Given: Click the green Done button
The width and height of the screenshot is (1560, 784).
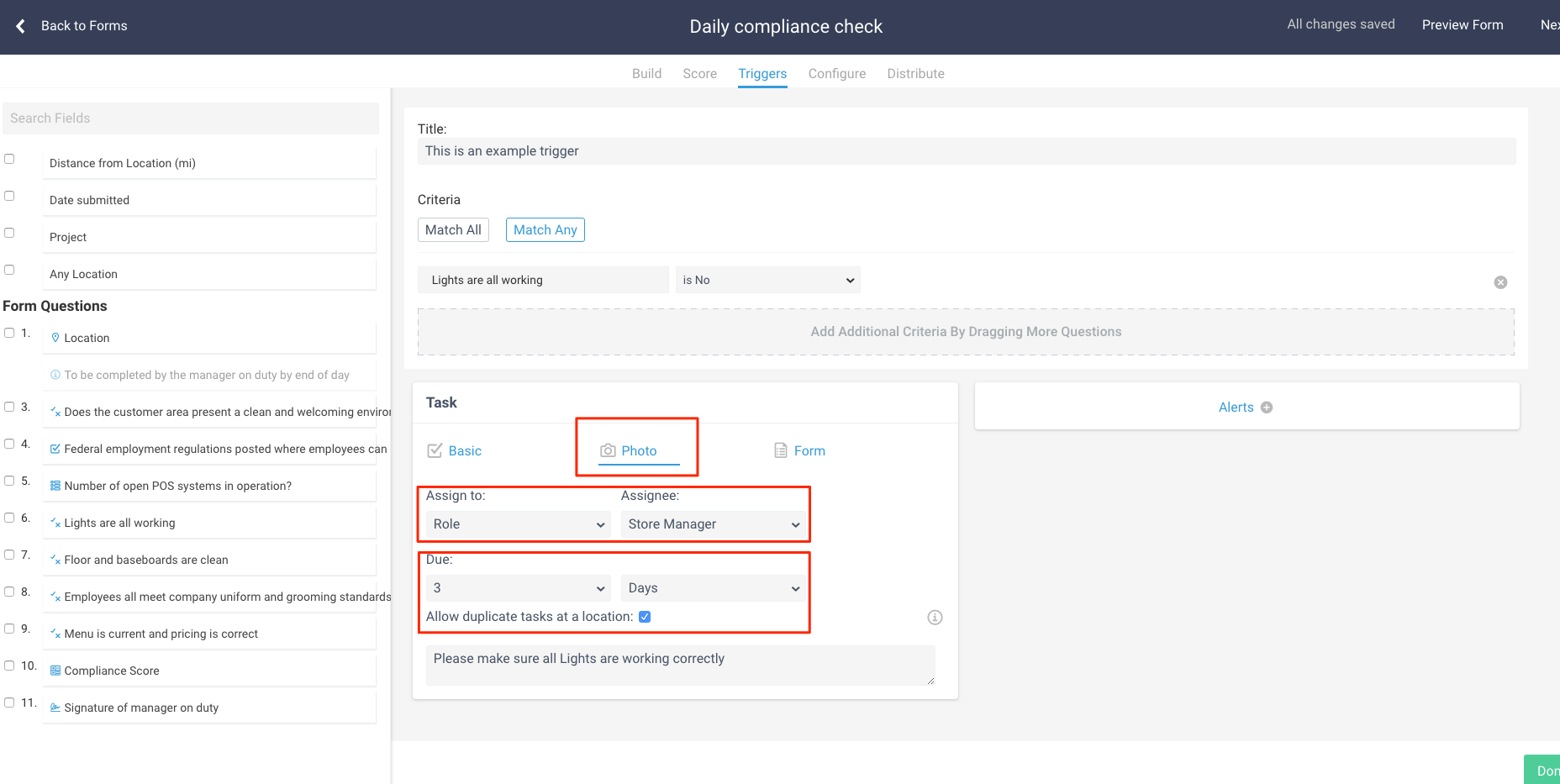Looking at the screenshot, I should [1543, 770].
